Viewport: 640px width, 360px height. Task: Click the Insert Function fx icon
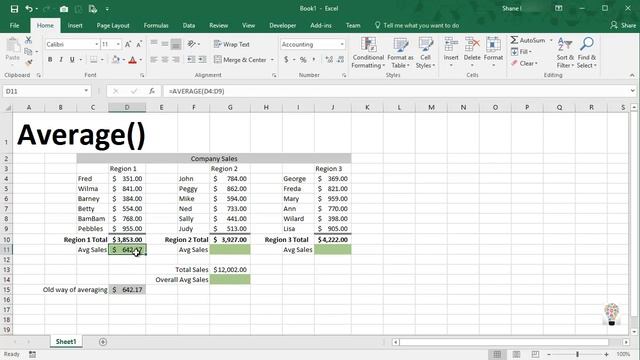152,91
